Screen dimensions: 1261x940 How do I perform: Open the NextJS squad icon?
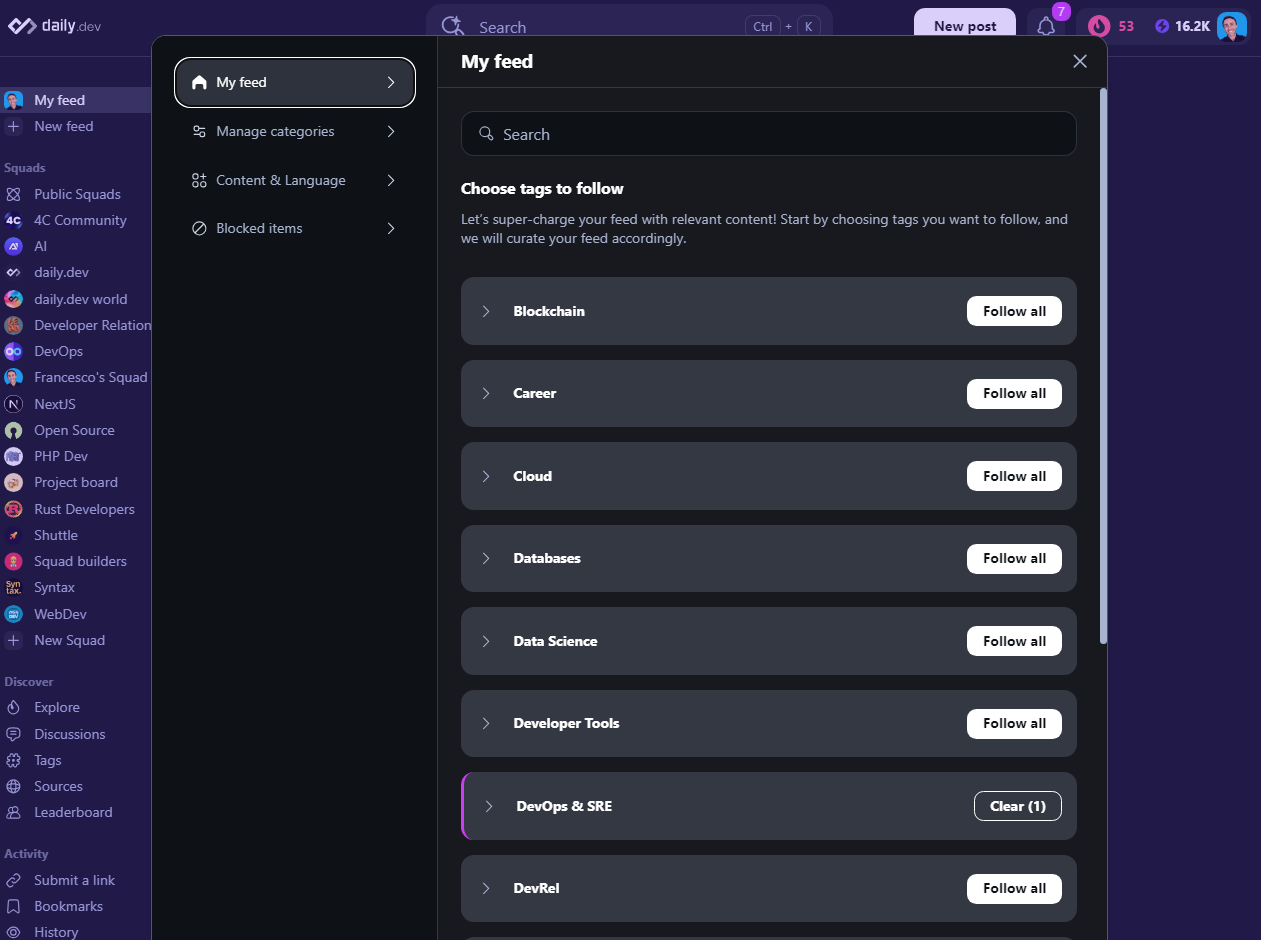tap(13, 404)
